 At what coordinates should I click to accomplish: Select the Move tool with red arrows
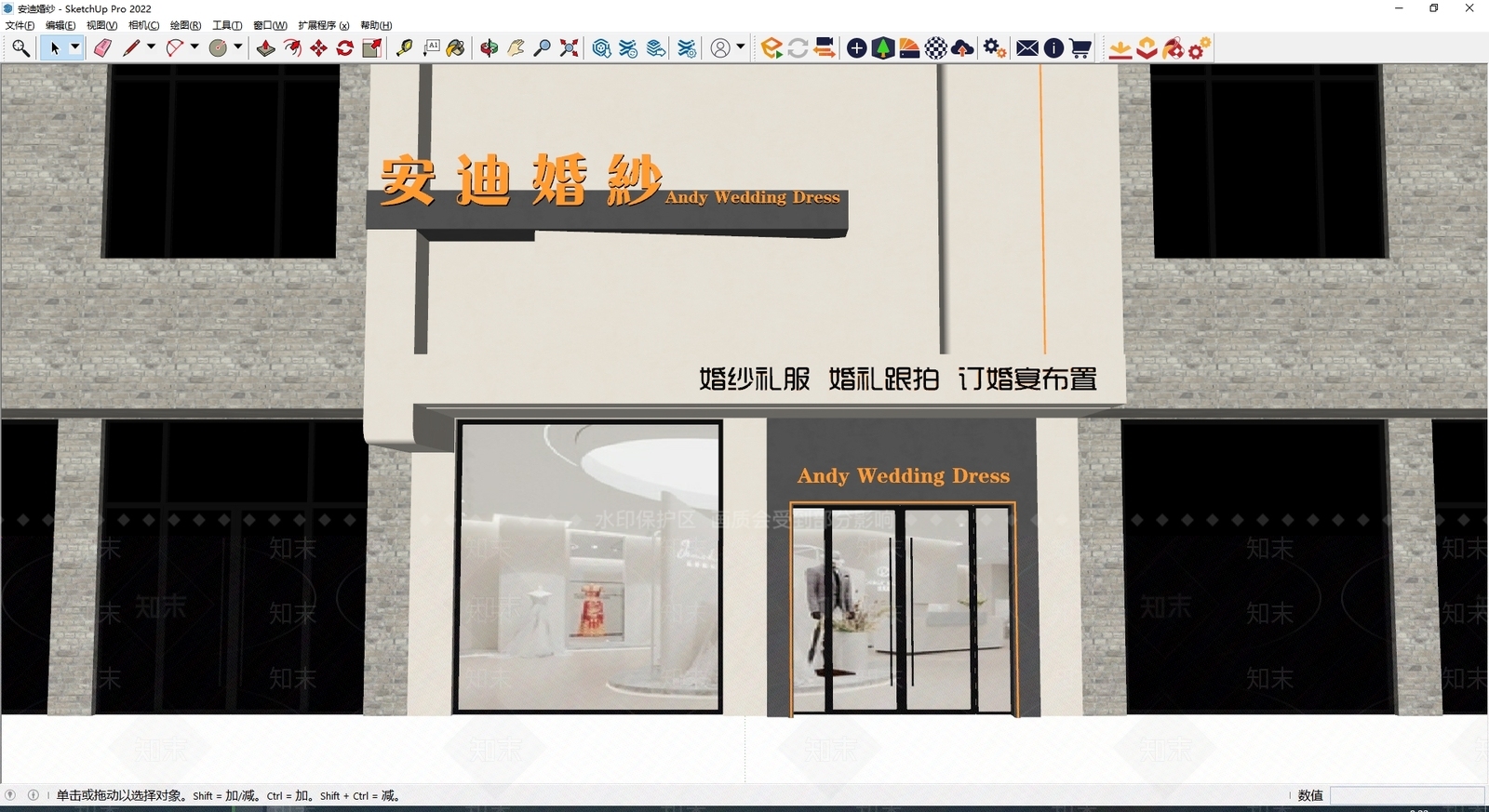318,48
